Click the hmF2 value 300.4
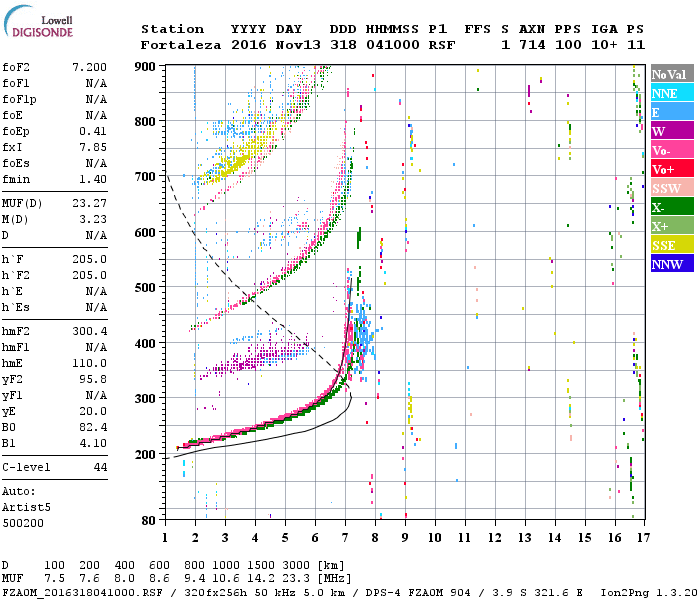This screenshot has width=700, height=600. coord(89,331)
